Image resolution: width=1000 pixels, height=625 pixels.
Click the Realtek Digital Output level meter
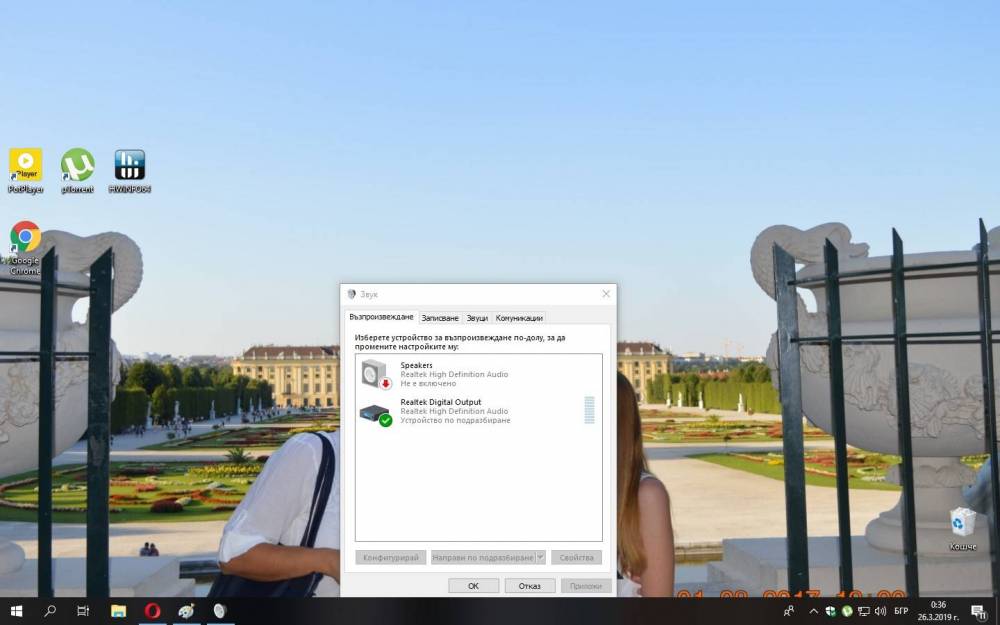589,410
